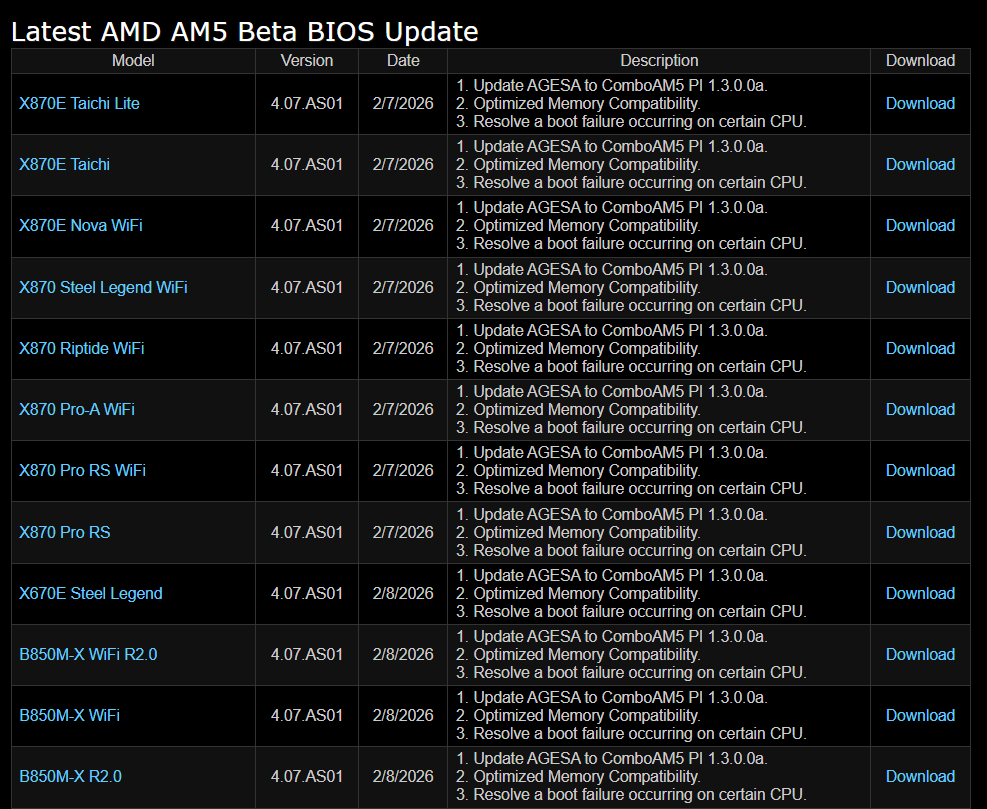Viewport: 987px width, 809px height.
Task: Download BIOS for X870 Pro-A WiFi
Action: 920,409
